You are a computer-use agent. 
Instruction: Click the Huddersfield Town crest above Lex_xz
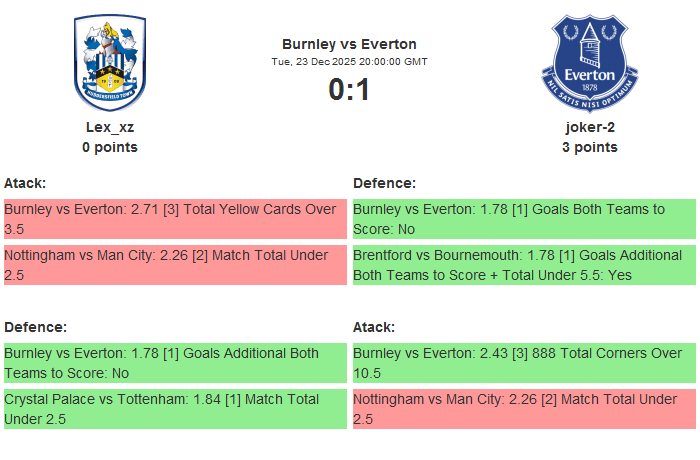(x=110, y=62)
